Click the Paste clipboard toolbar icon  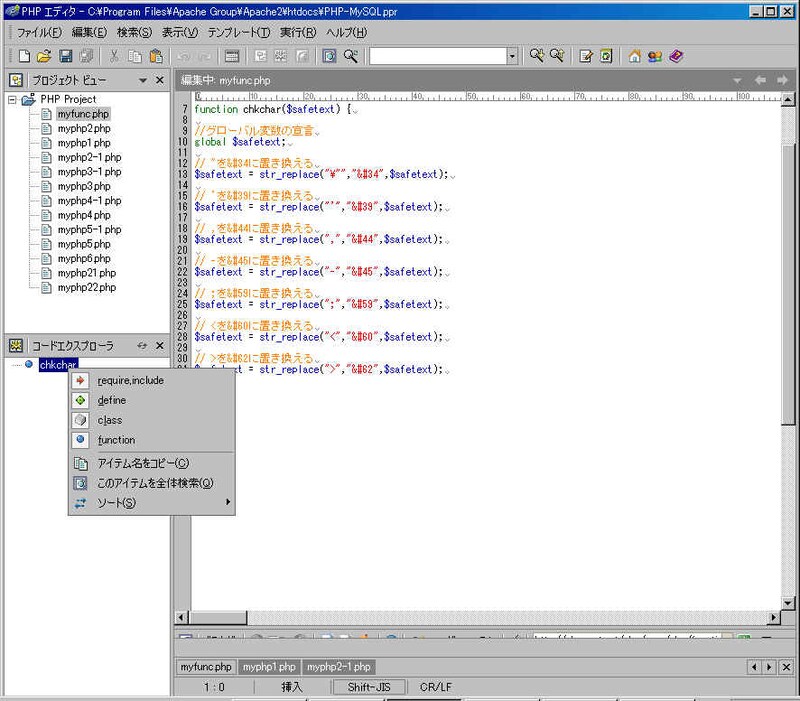pos(156,56)
